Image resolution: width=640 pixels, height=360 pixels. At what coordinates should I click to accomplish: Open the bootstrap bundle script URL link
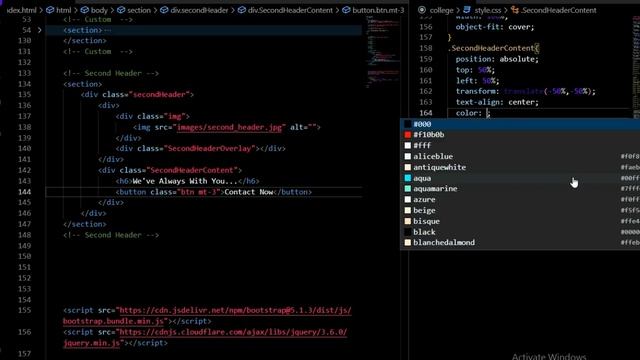tap(235, 311)
